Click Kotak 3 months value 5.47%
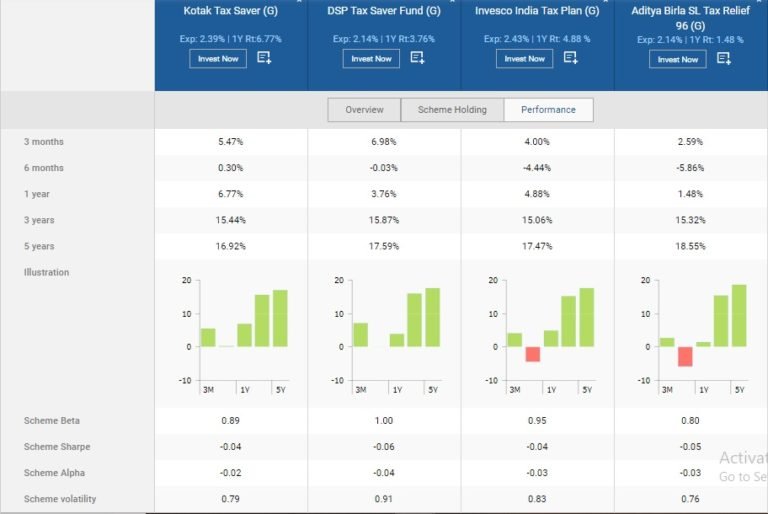This screenshot has width=768, height=514. (x=231, y=142)
